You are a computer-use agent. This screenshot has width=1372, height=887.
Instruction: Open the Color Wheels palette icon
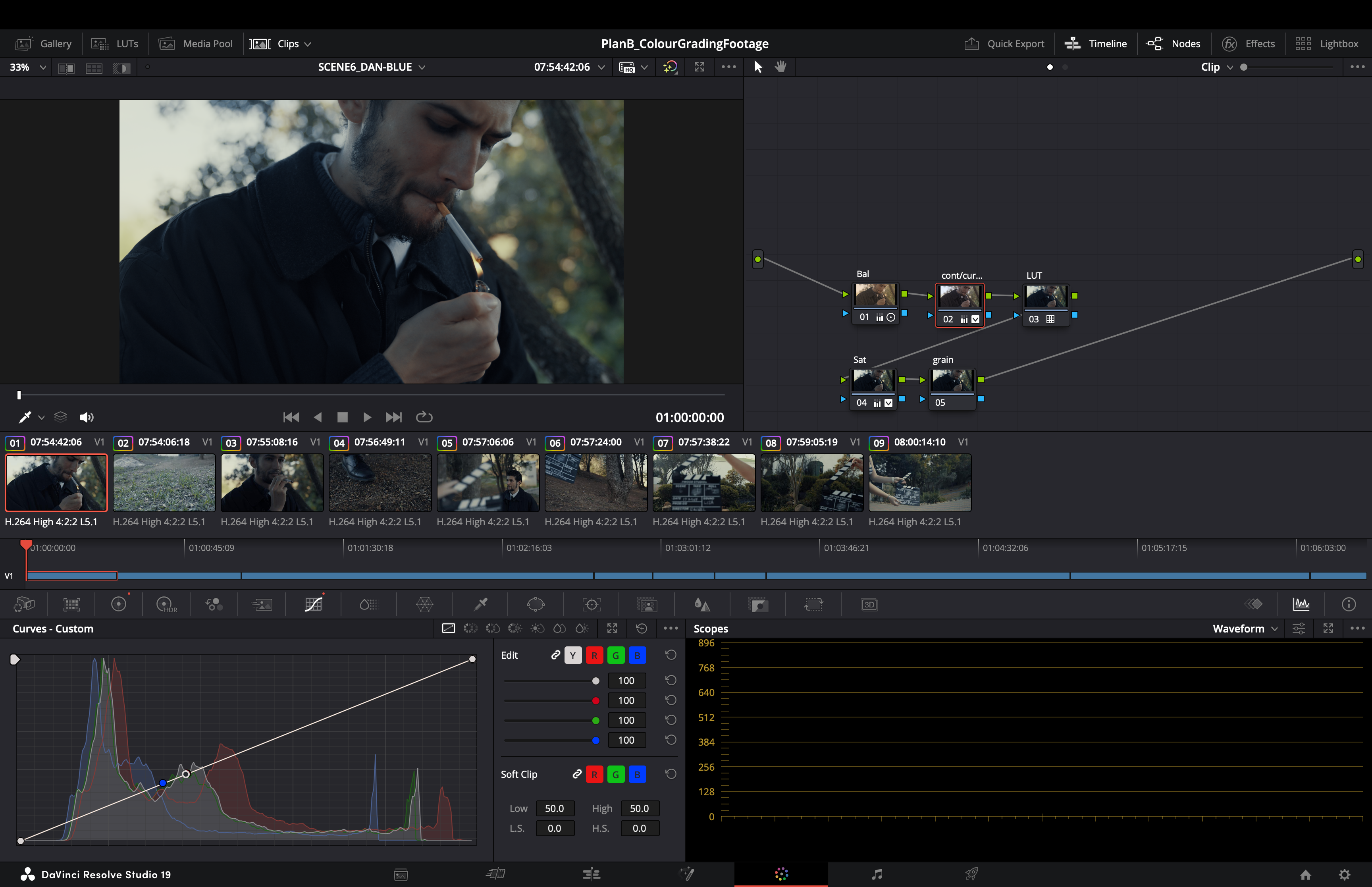point(119,604)
